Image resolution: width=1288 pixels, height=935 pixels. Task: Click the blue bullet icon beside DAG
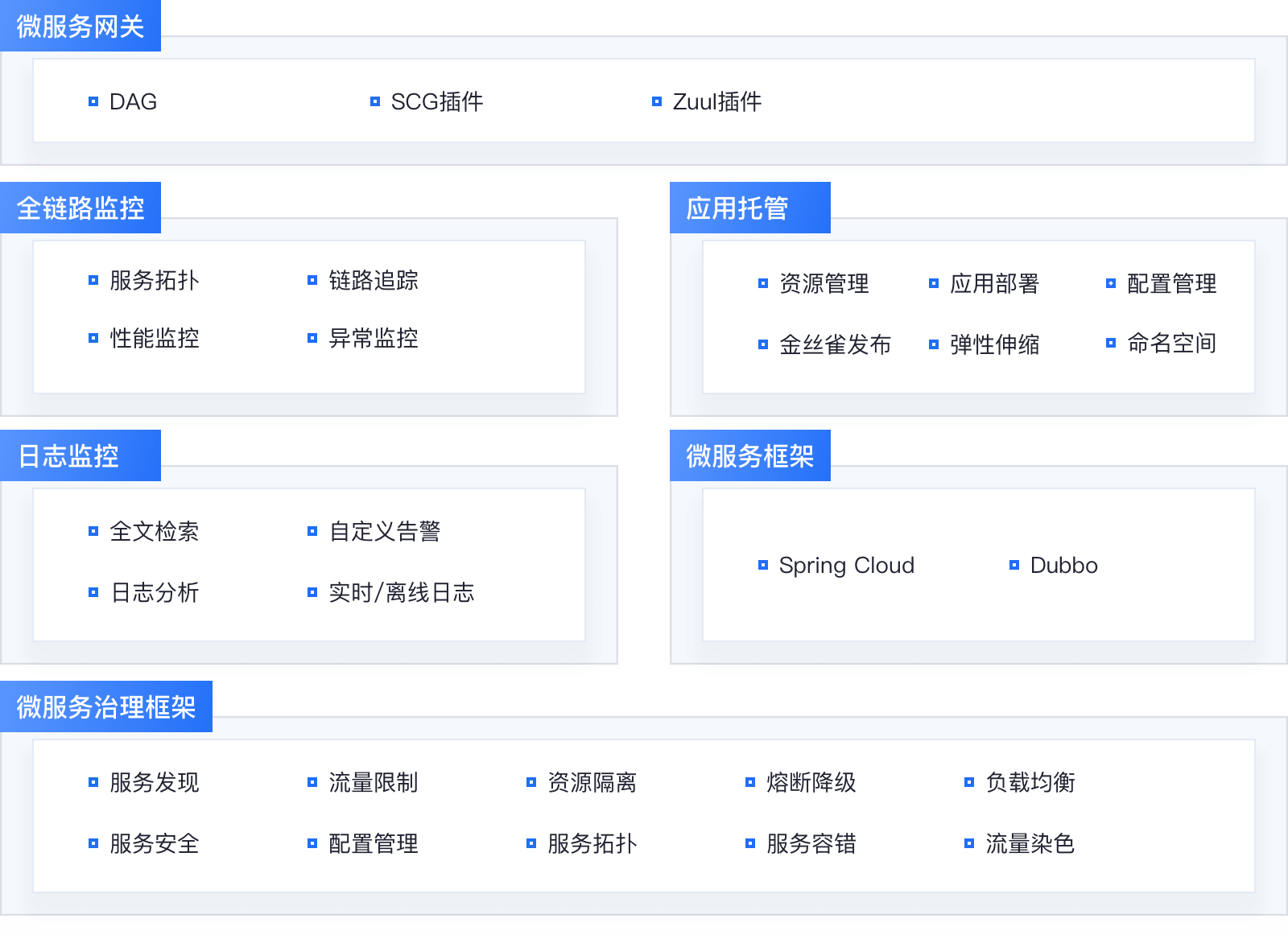tap(93, 101)
